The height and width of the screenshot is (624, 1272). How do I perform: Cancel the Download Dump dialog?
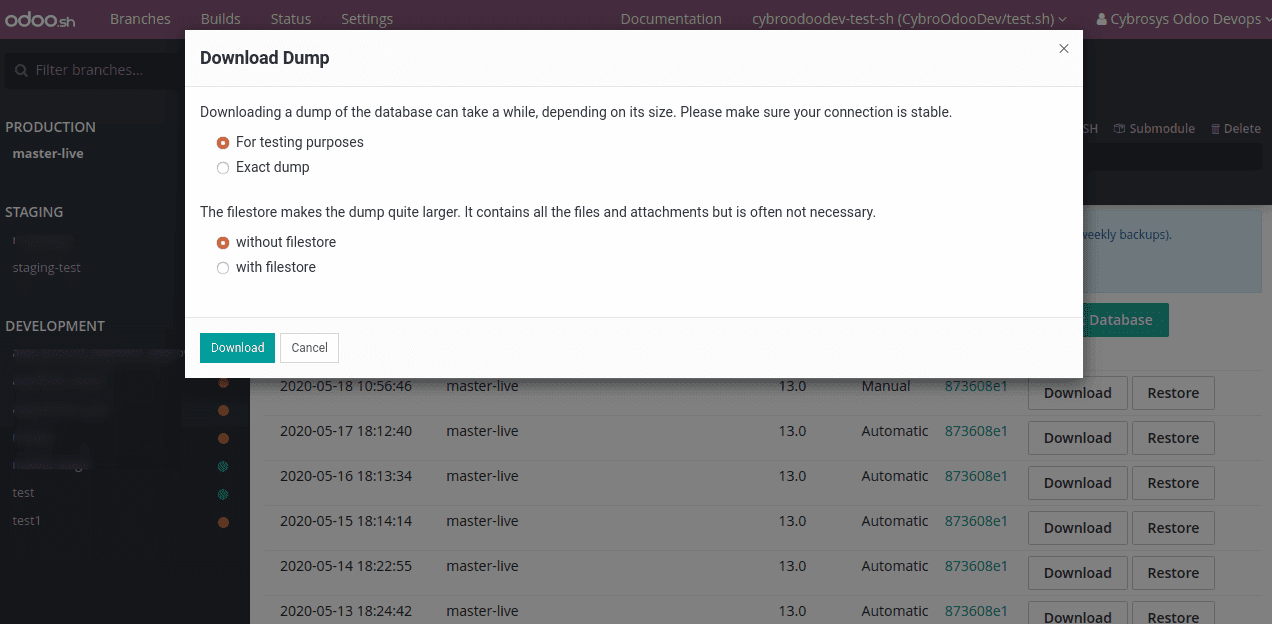[x=309, y=348]
